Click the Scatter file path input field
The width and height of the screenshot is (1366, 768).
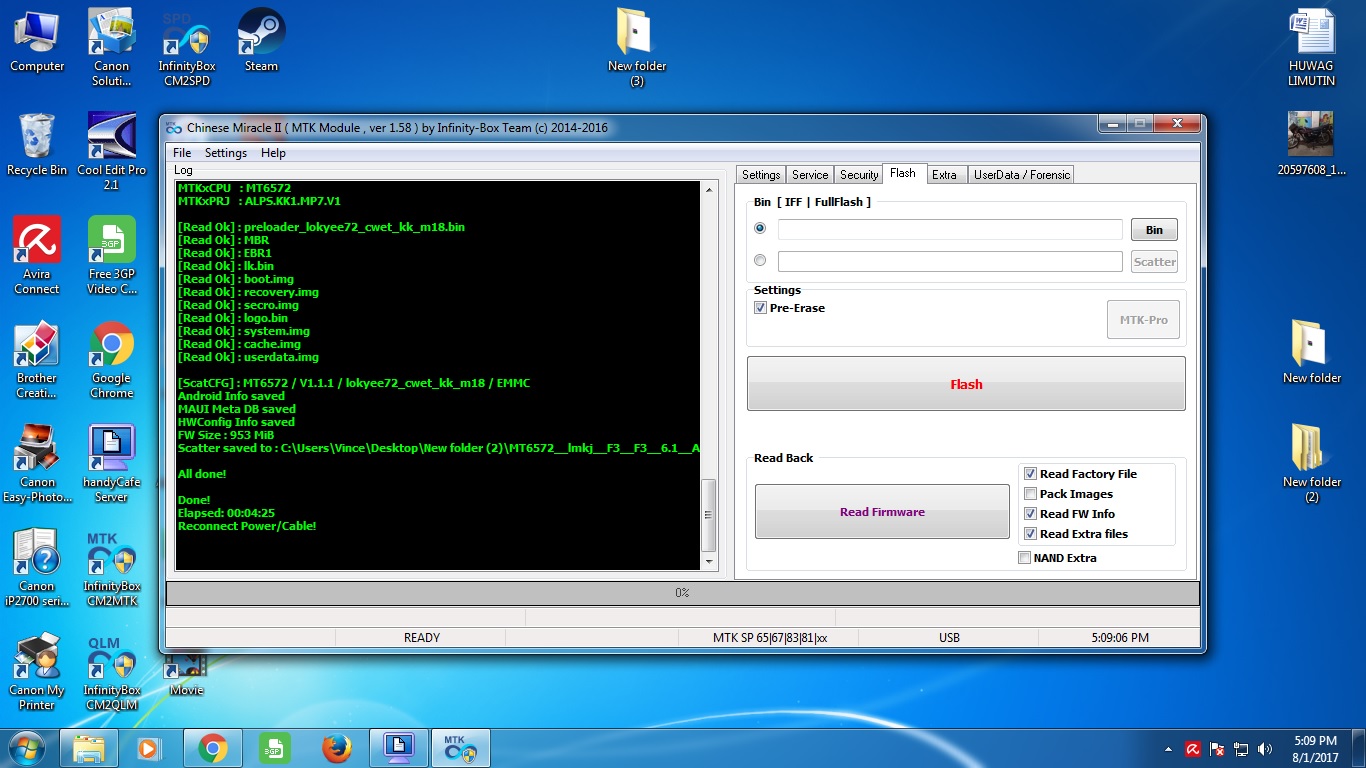(x=950, y=261)
